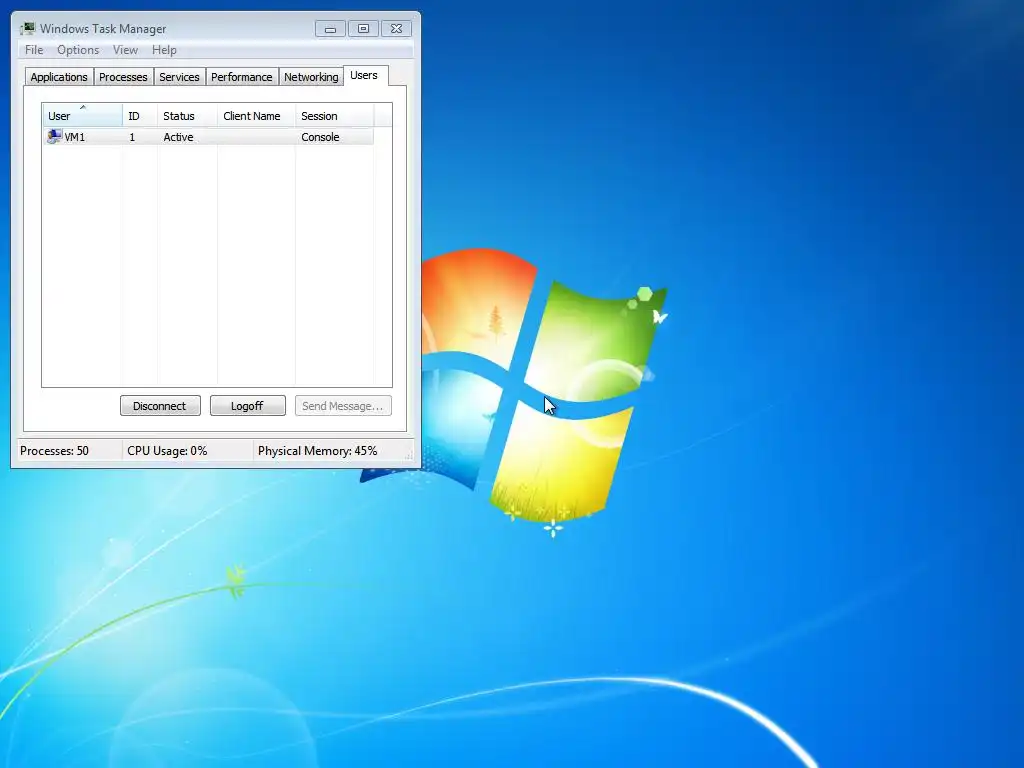The width and height of the screenshot is (1024, 768).
Task: Sort by the User column header
Action: pyautogui.click(x=82, y=116)
